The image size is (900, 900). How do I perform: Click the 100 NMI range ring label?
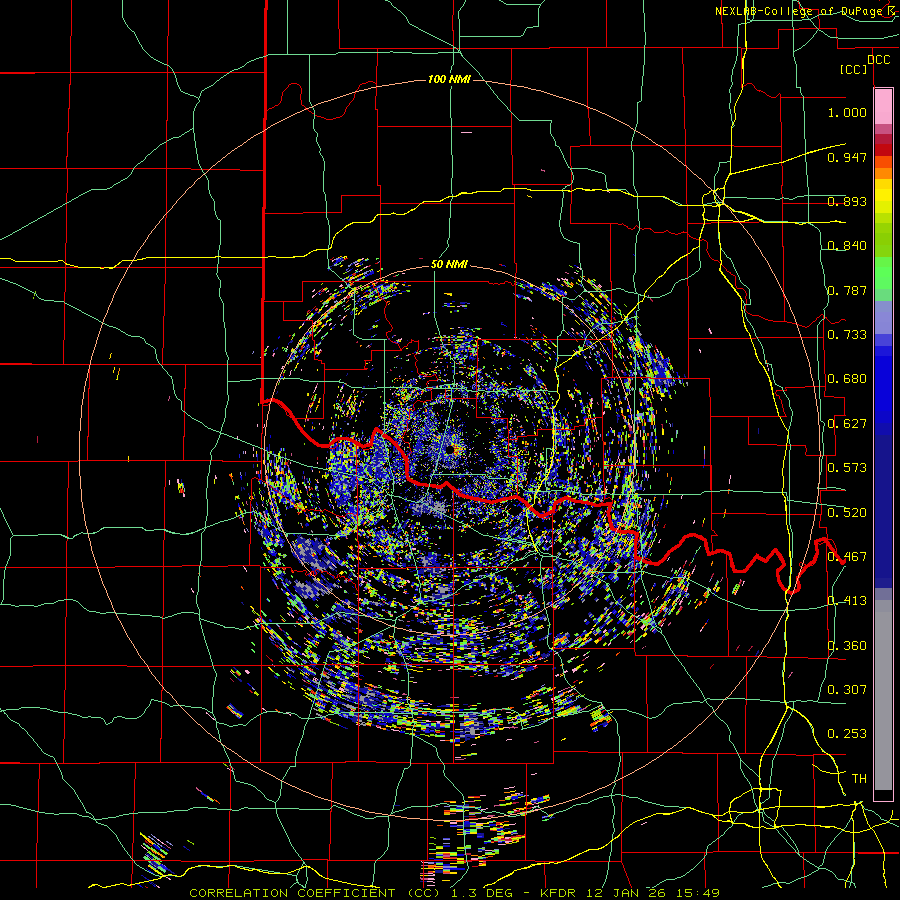(449, 79)
